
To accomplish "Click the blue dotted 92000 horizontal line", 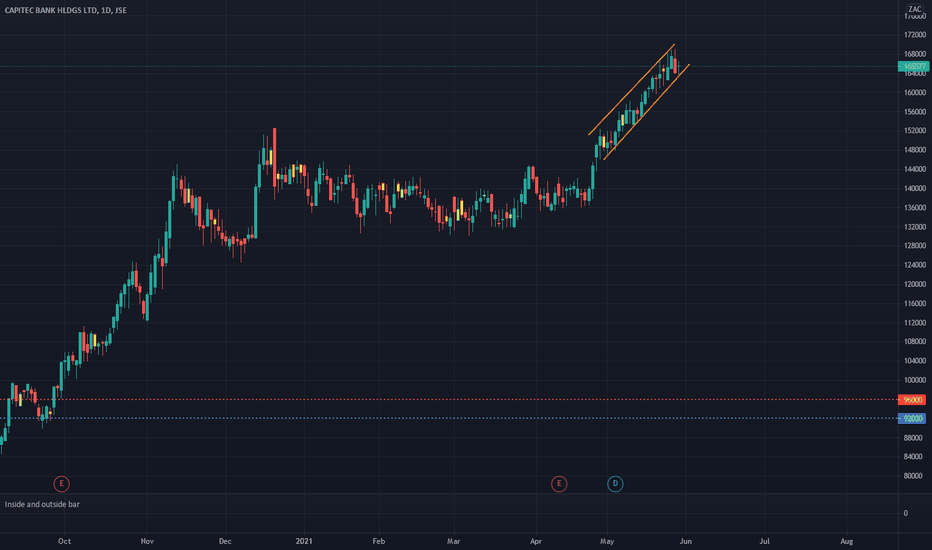I will [x=449, y=419].
